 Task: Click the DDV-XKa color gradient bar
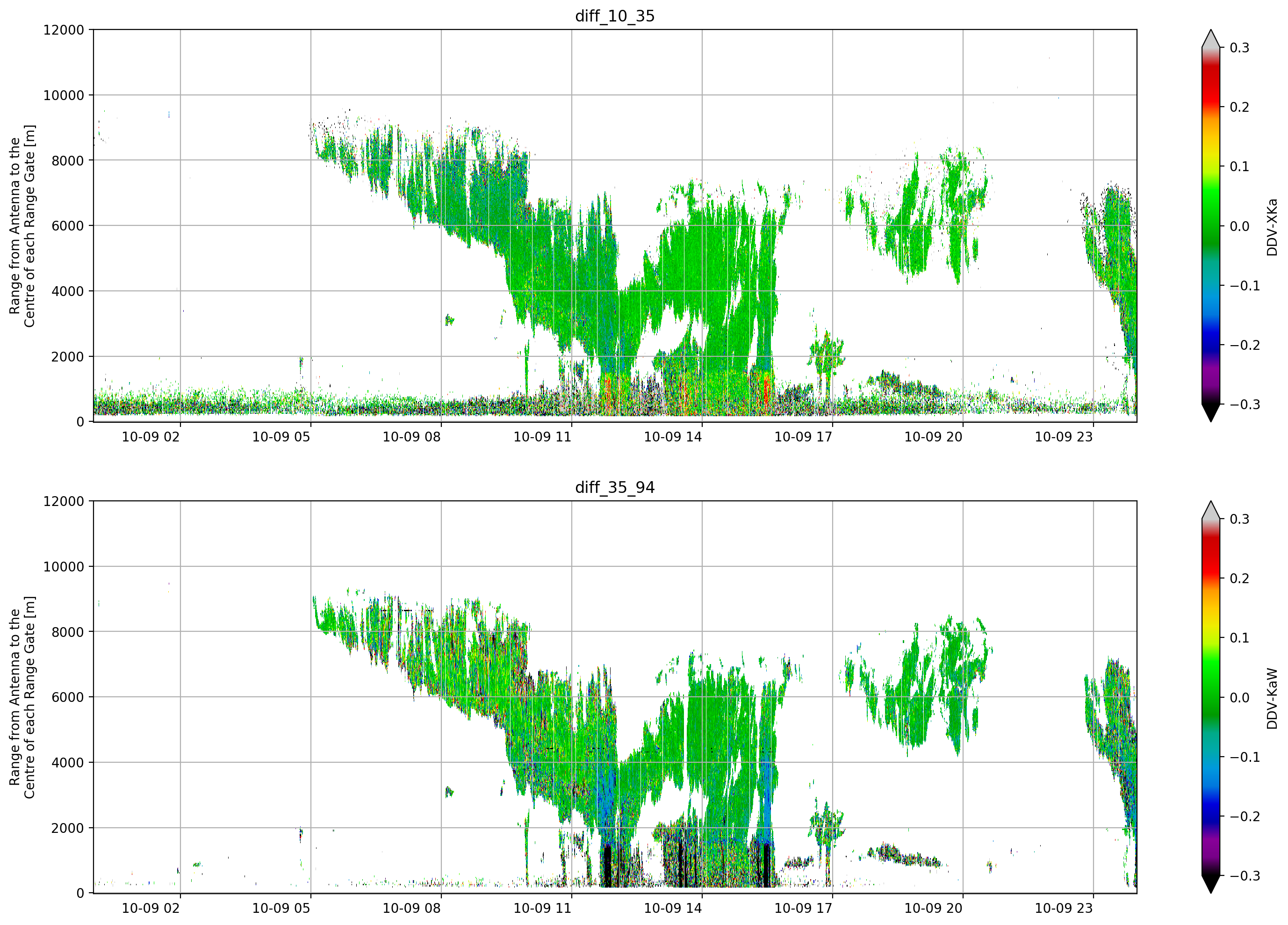pyautogui.click(x=1211, y=226)
